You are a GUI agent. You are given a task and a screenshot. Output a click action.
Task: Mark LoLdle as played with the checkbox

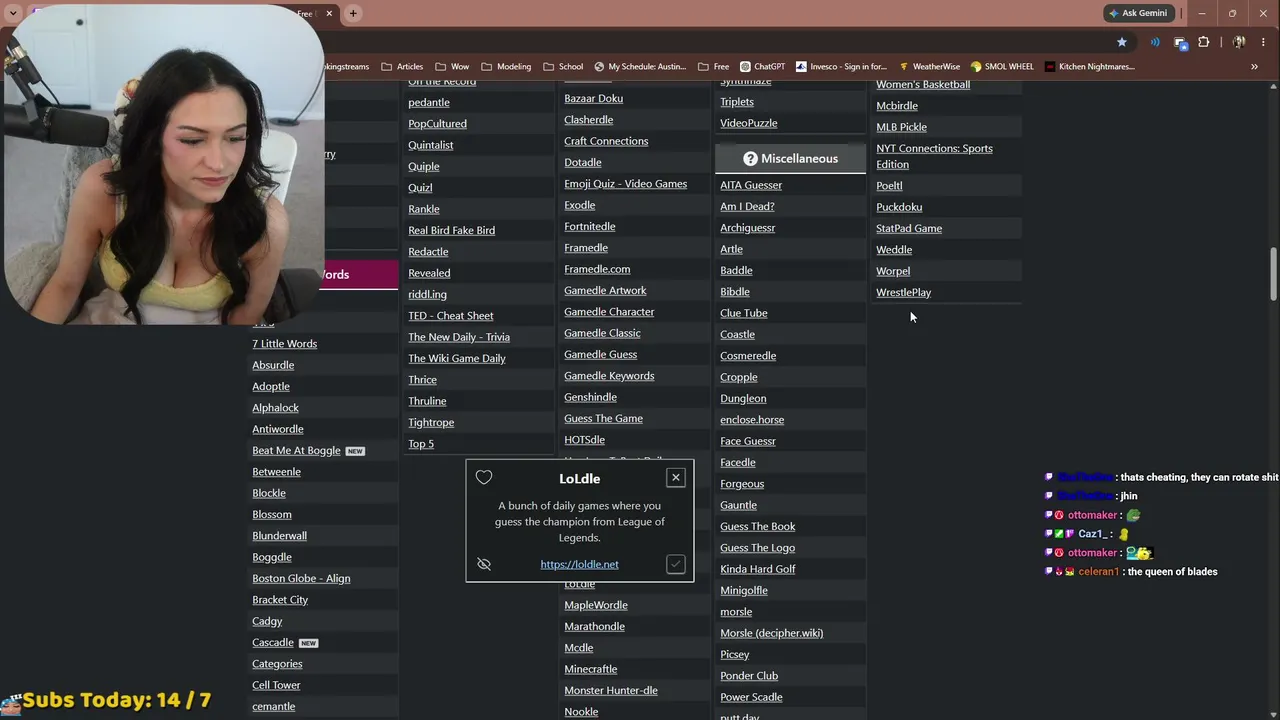click(x=676, y=564)
